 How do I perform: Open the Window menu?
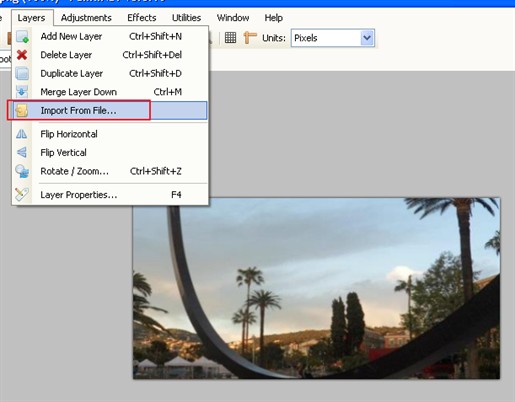(x=233, y=18)
